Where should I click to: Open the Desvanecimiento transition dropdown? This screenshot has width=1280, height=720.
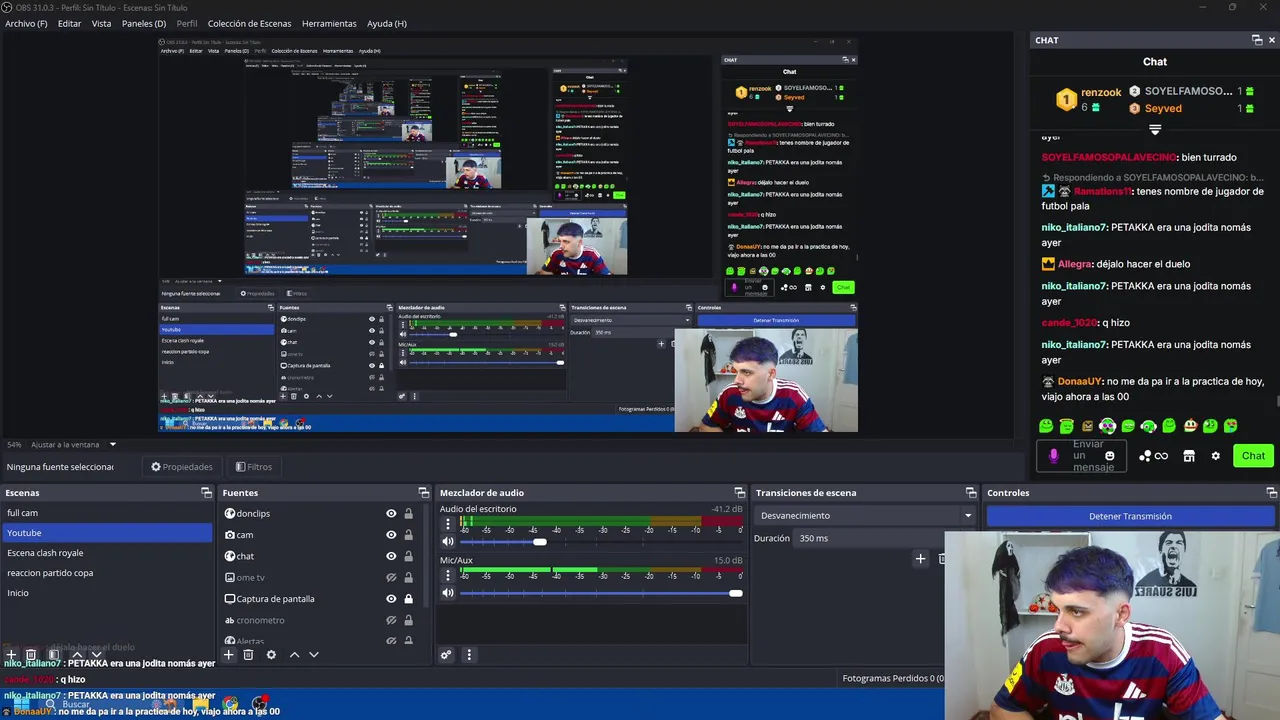tap(865, 516)
